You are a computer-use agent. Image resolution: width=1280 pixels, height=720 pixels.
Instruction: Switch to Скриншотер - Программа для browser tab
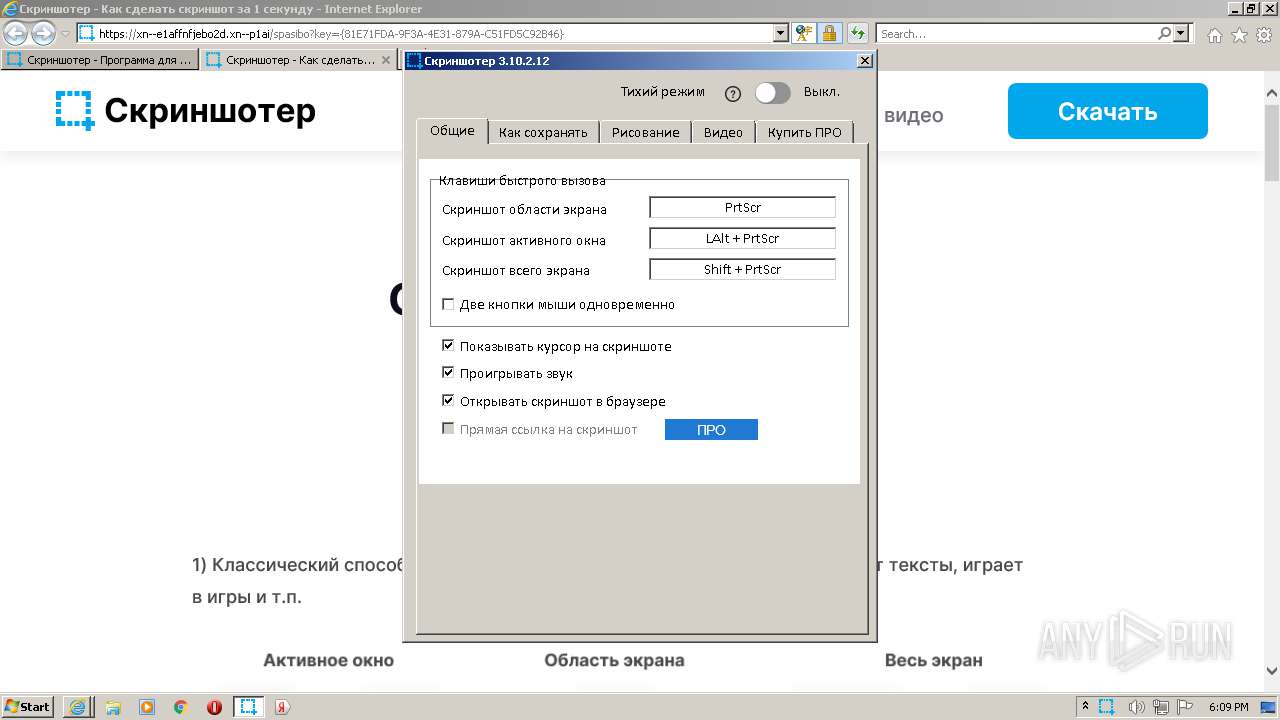tap(100, 60)
